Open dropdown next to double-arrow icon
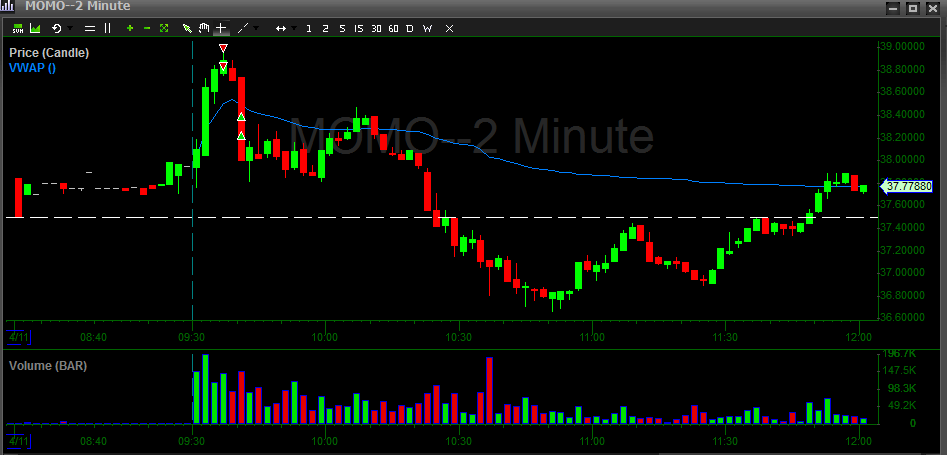 (x=294, y=28)
